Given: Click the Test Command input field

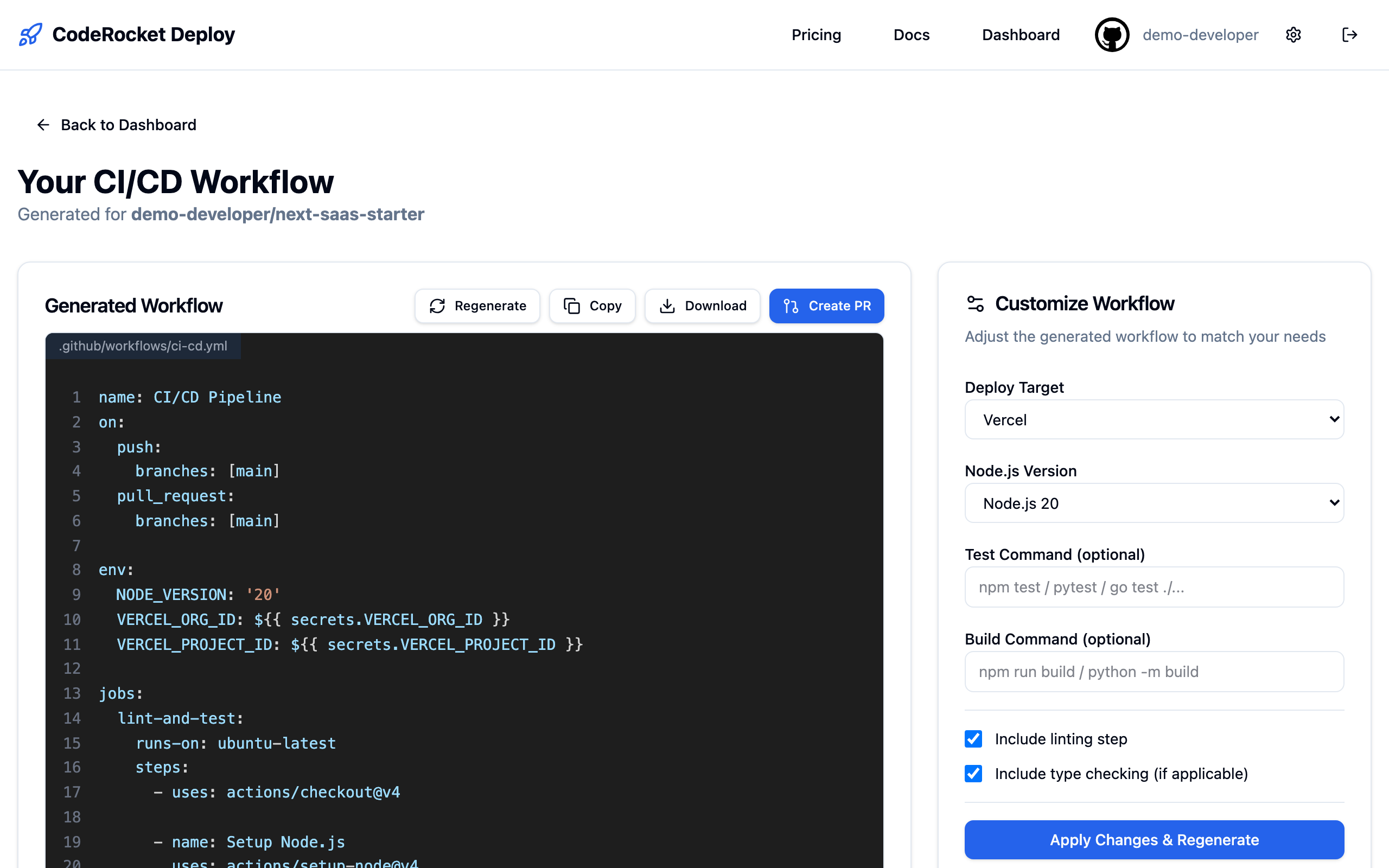Looking at the screenshot, I should 1154,586.
